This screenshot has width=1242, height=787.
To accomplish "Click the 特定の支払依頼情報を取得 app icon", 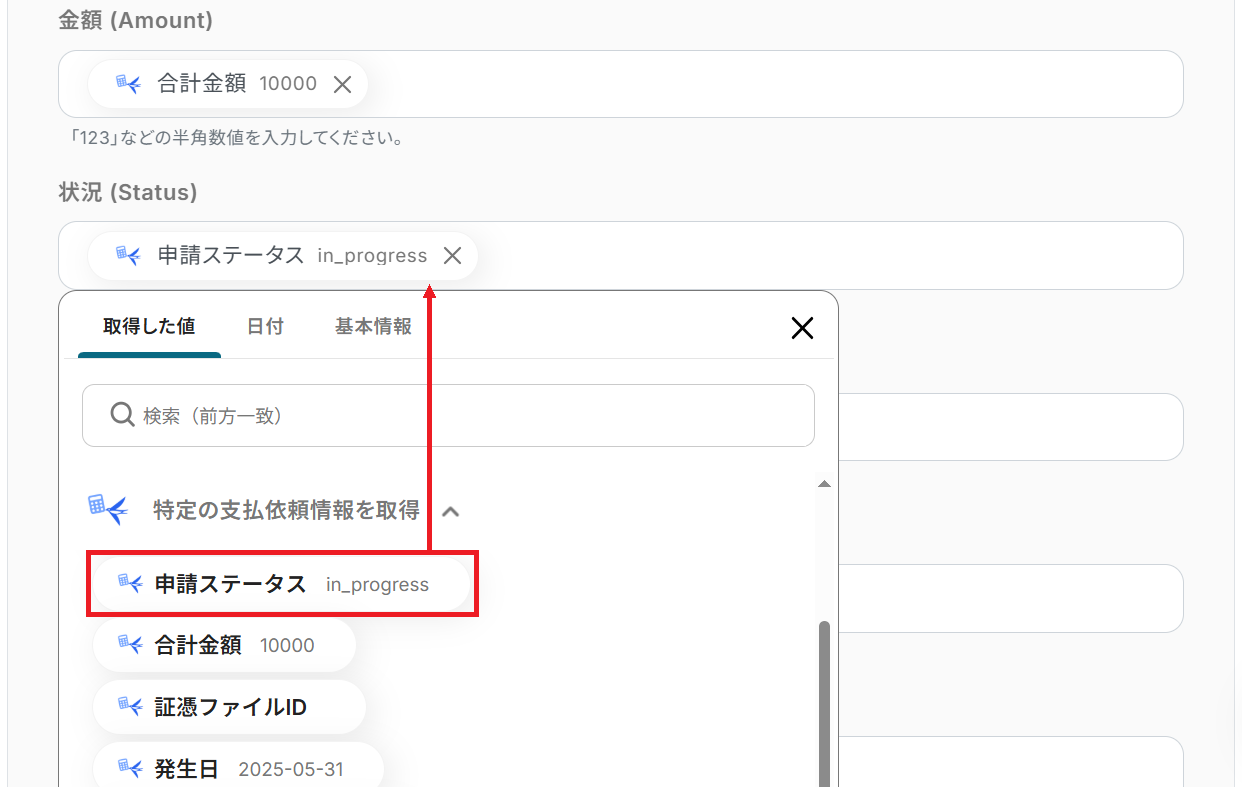I will tap(108, 509).
